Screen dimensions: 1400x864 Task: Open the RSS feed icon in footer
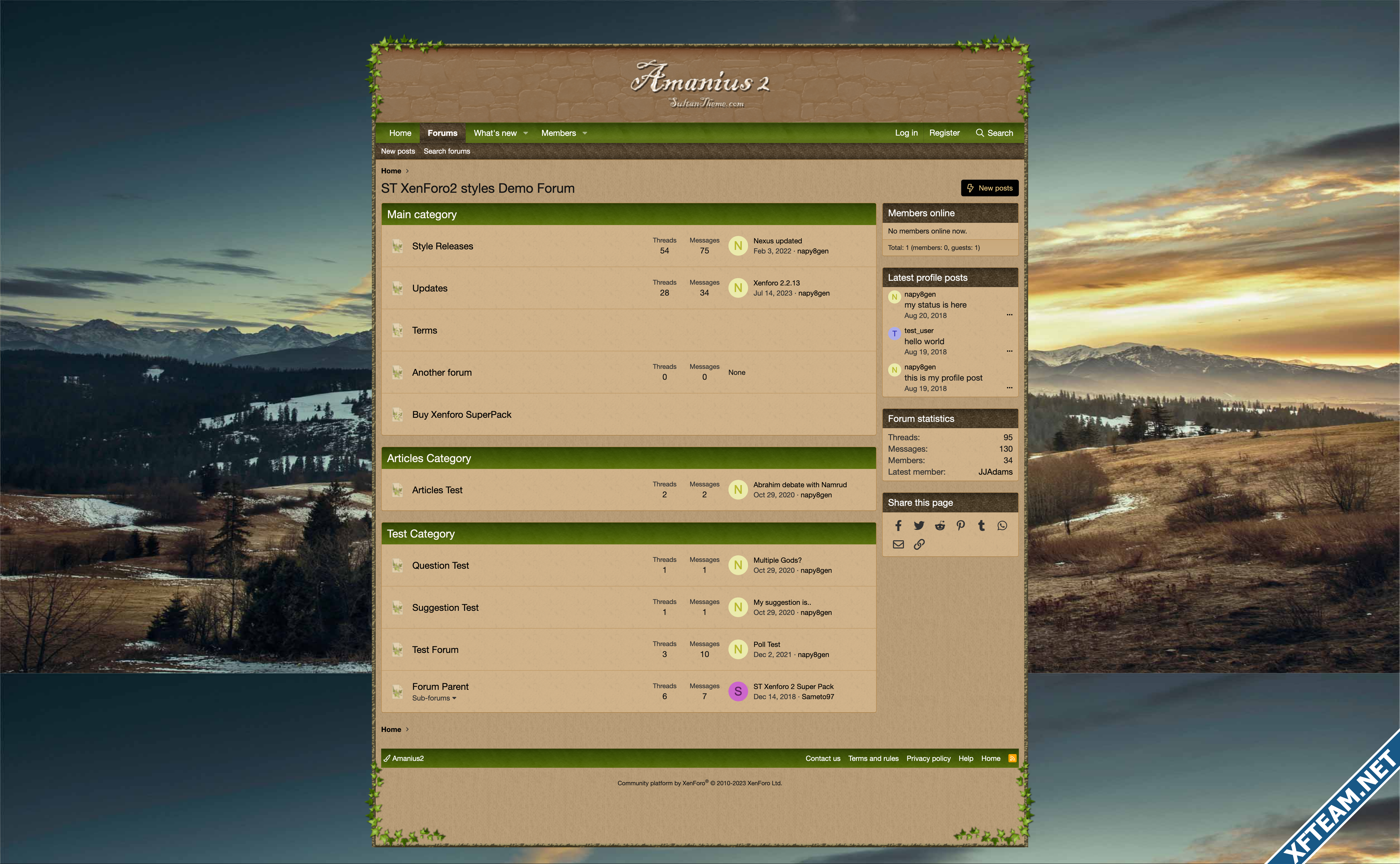1013,758
